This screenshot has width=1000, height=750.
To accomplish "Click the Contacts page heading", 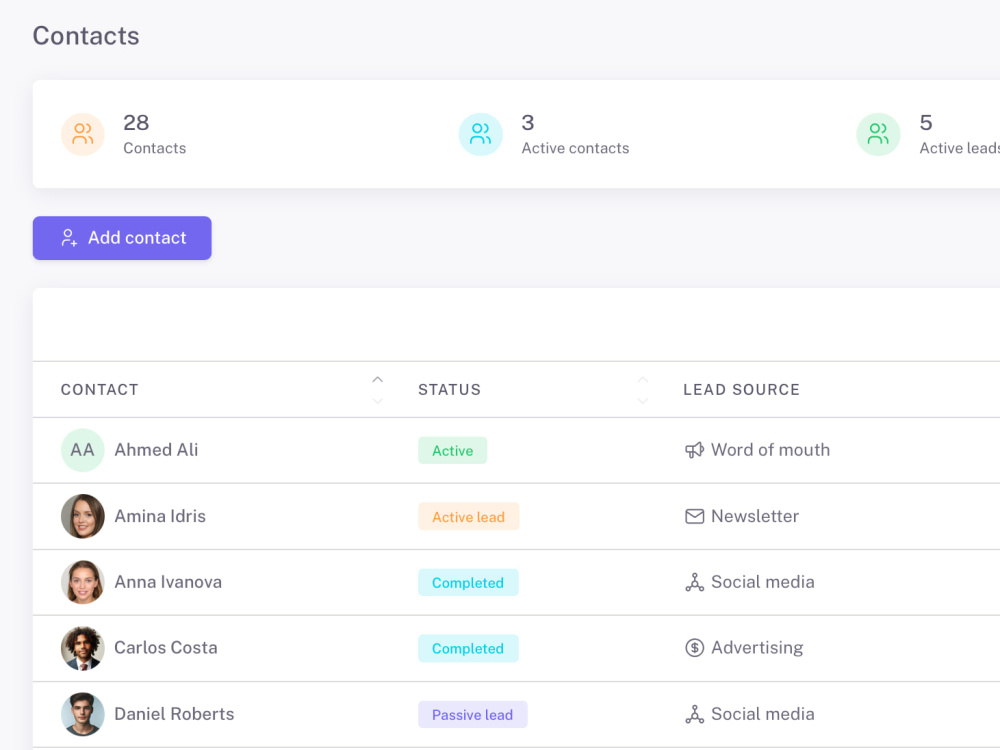I will coord(86,36).
